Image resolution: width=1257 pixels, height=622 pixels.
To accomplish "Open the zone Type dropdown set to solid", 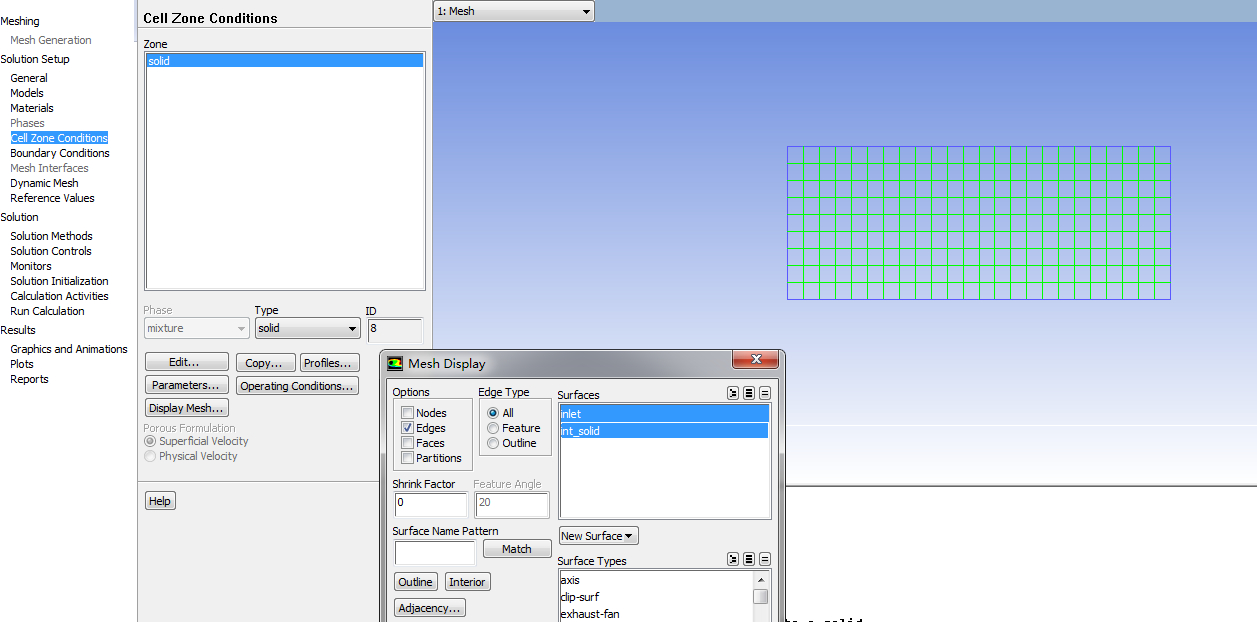I will coord(307,328).
